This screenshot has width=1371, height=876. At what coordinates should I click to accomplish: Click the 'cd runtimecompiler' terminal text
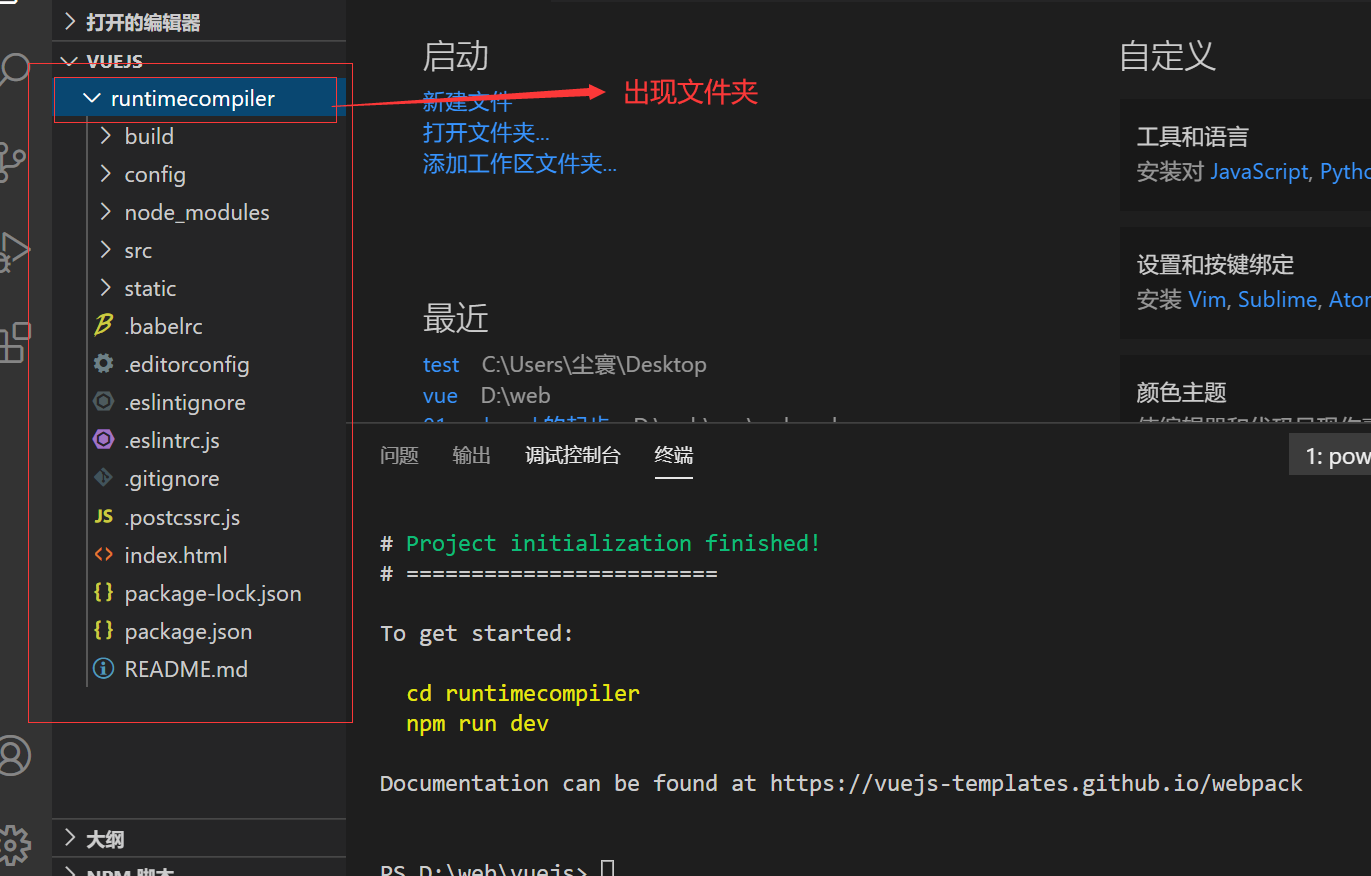click(x=523, y=693)
